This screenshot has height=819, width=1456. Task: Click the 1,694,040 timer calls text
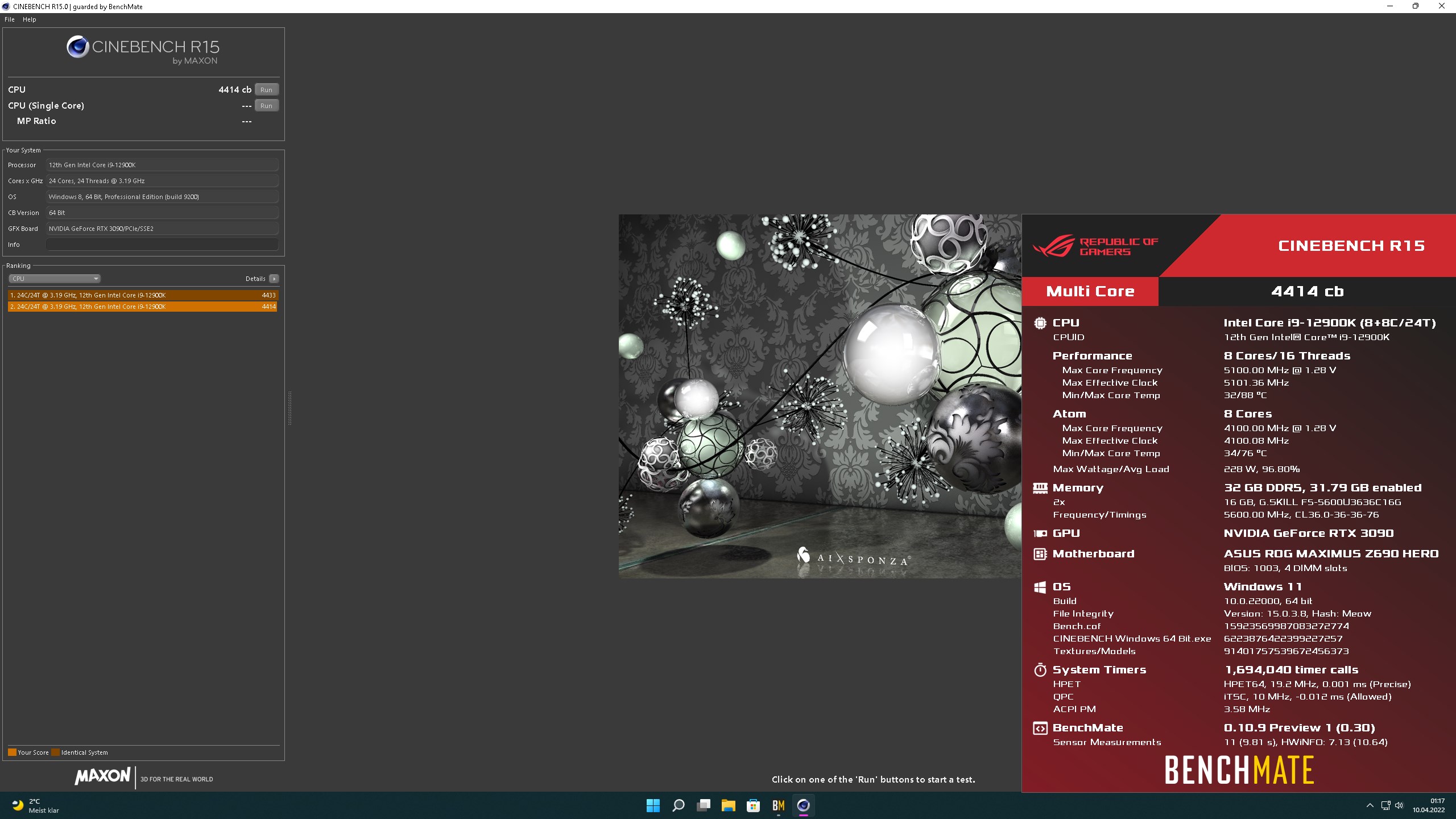pos(1291,670)
